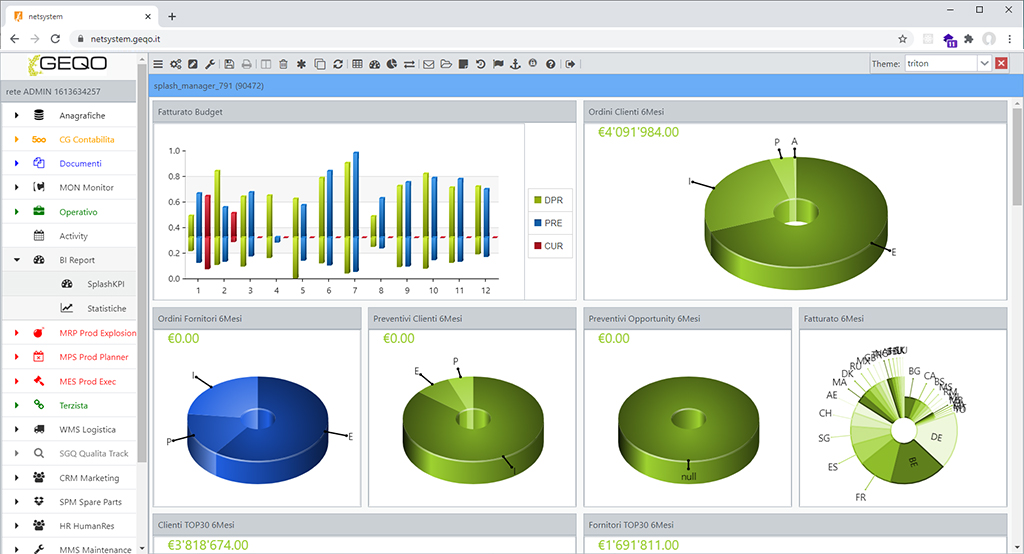This screenshot has height=554, width=1024.
Task: Click the logout exit icon
Action: tap(570, 64)
